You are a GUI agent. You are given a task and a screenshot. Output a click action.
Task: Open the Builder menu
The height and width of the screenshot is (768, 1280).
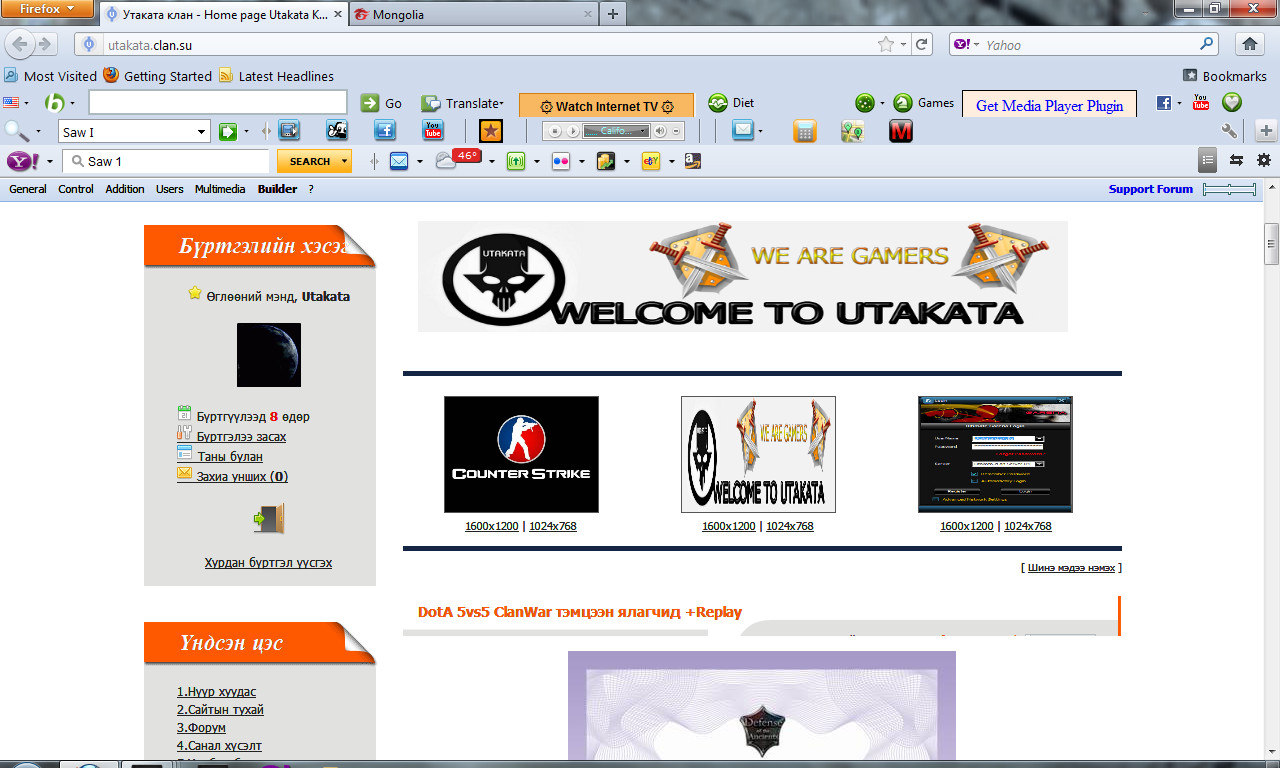[x=277, y=189]
